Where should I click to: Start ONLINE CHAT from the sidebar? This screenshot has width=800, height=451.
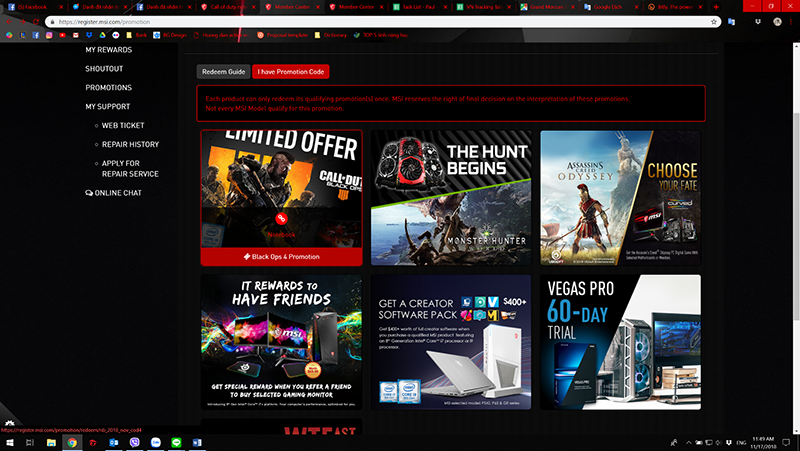coord(113,193)
